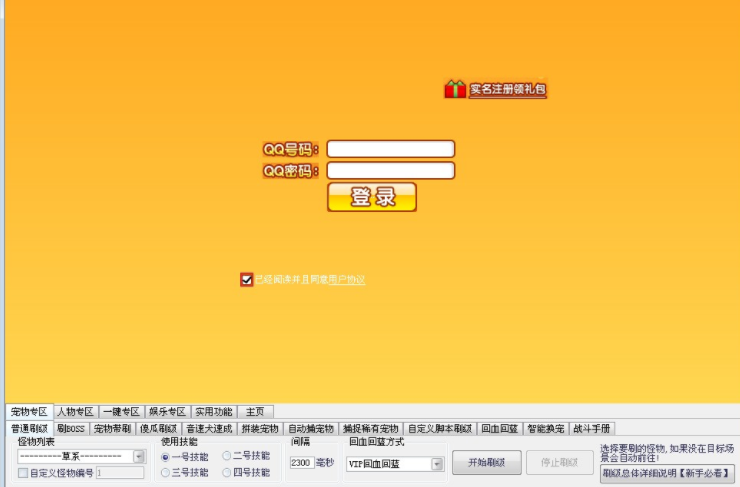This screenshot has height=487, width=740.
Task: Uncheck the agree to user agreement checkbox
Action: point(246,280)
